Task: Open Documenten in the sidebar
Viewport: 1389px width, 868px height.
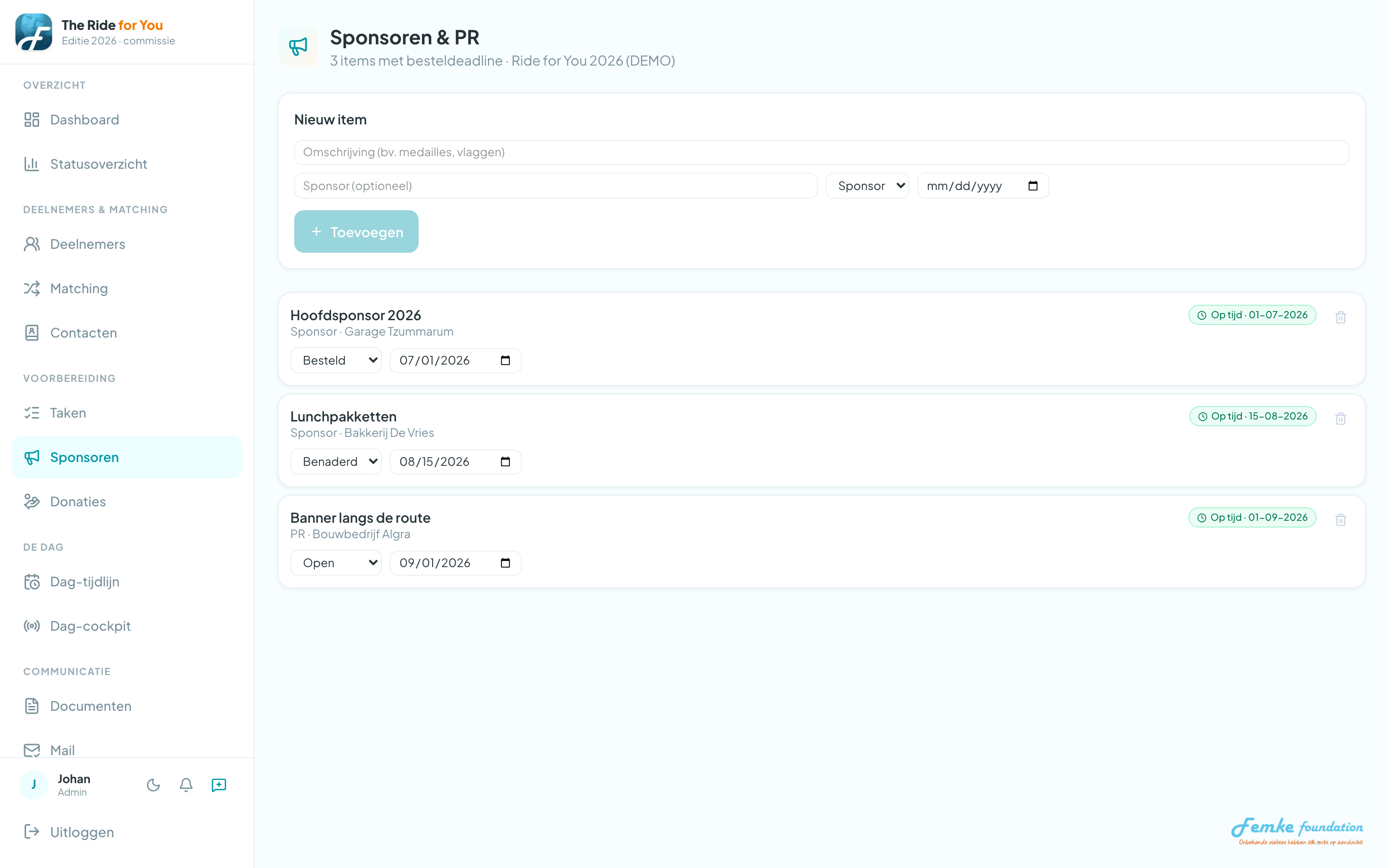Action: (x=126, y=705)
